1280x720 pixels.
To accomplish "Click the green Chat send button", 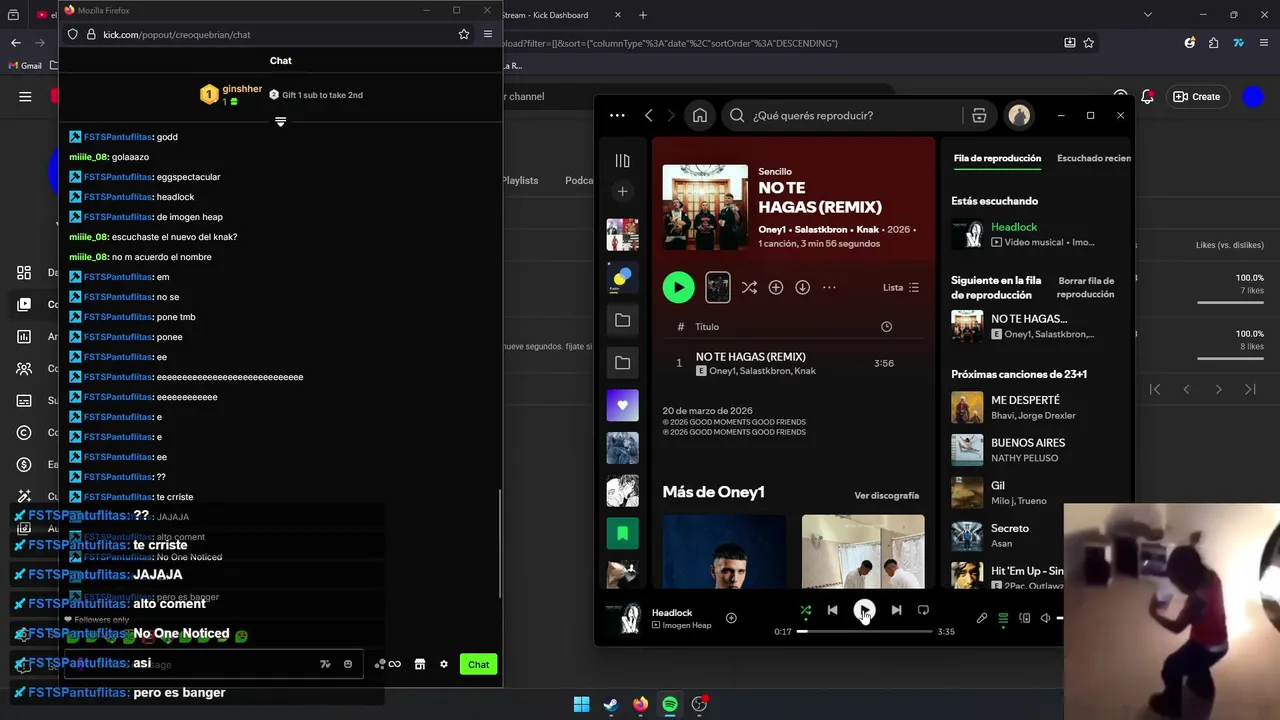I will click(478, 664).
